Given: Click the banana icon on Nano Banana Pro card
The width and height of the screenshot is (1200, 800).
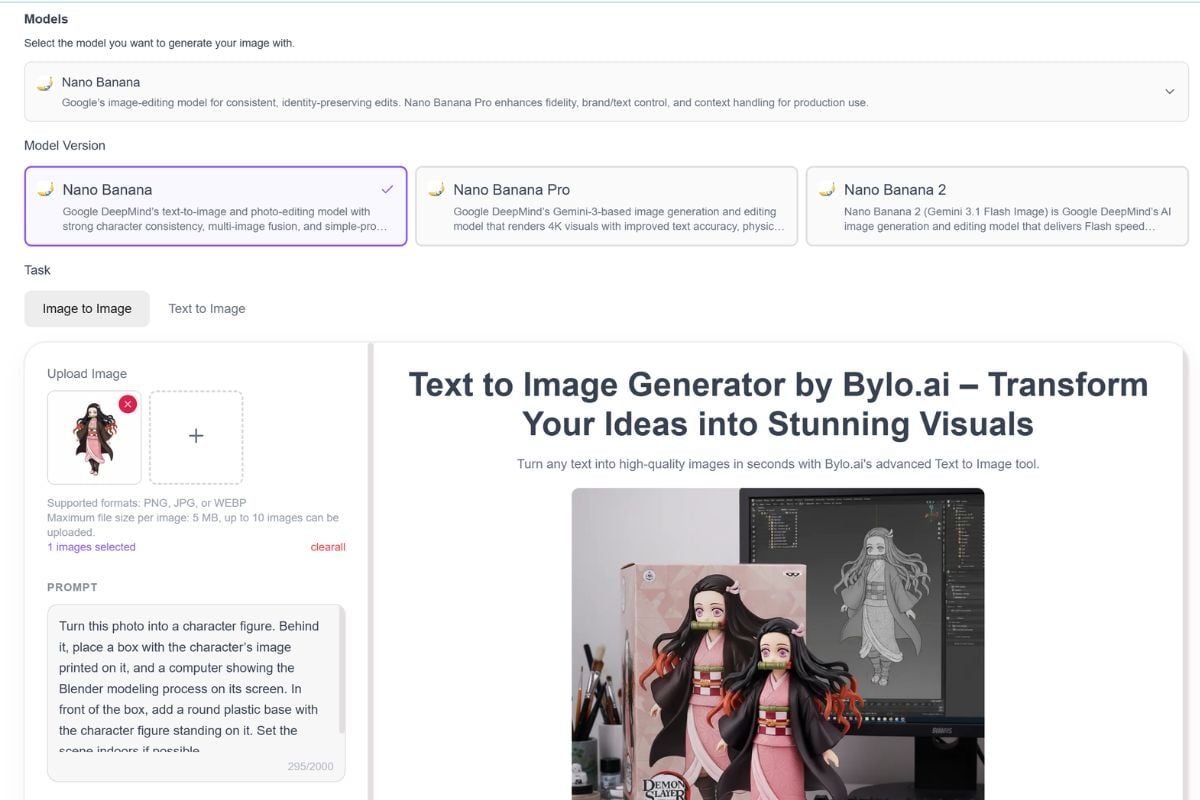Looking at the screenshot, I should pos(436,189).
